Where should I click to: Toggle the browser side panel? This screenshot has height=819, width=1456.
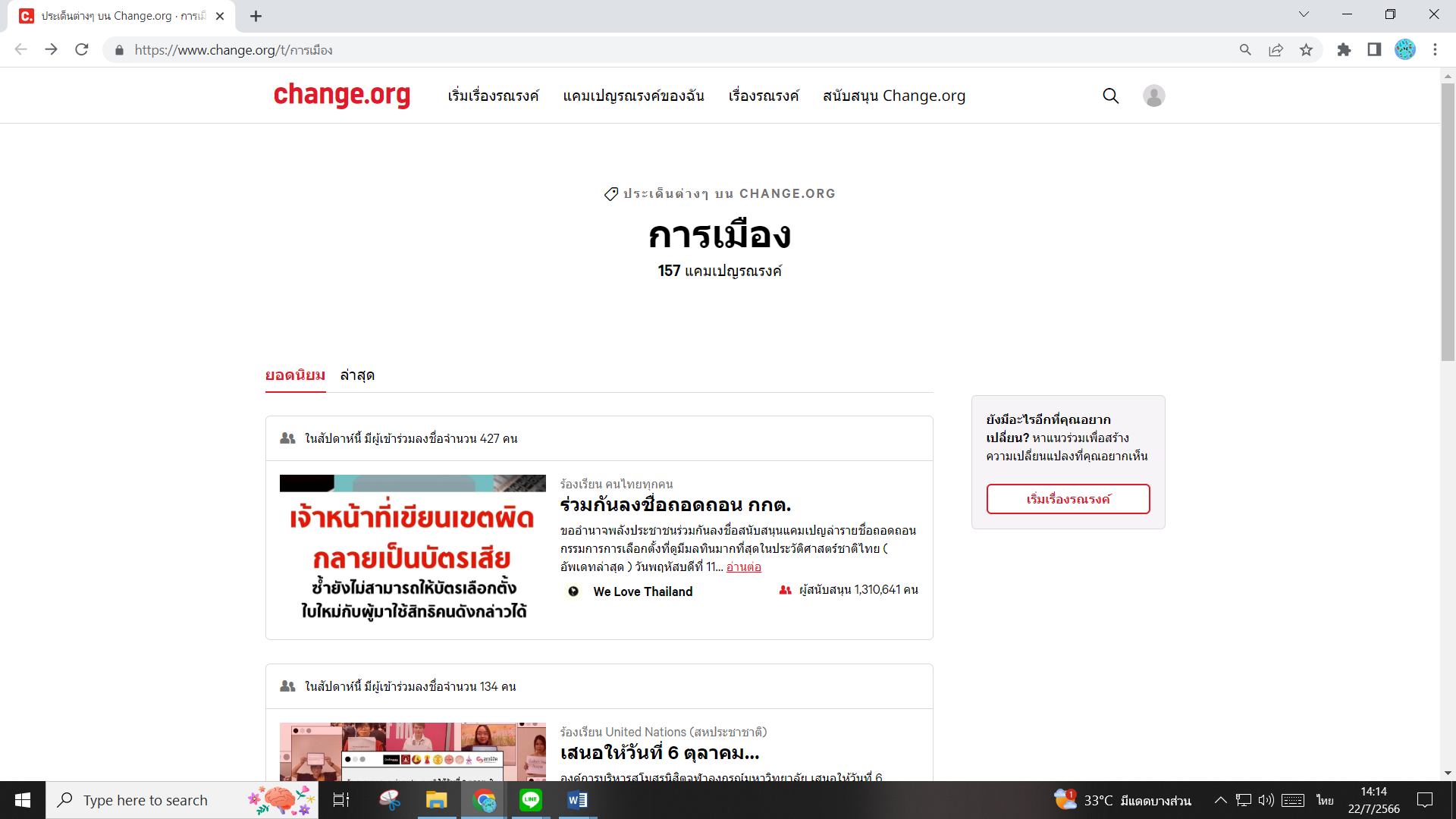click(x=1374, y=49)
